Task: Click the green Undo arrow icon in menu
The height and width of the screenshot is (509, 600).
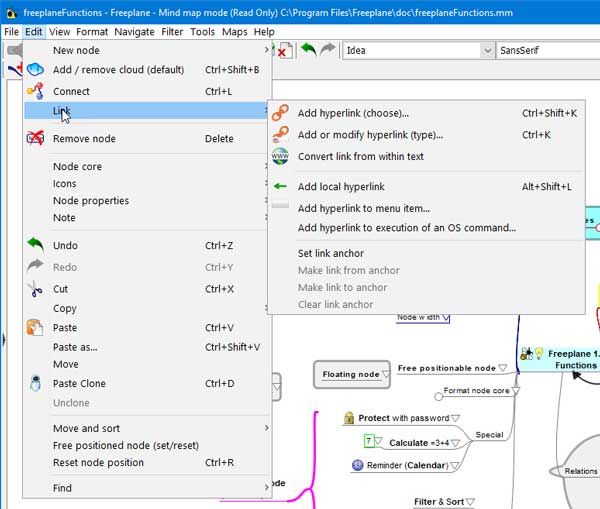Action: [35, 245]
